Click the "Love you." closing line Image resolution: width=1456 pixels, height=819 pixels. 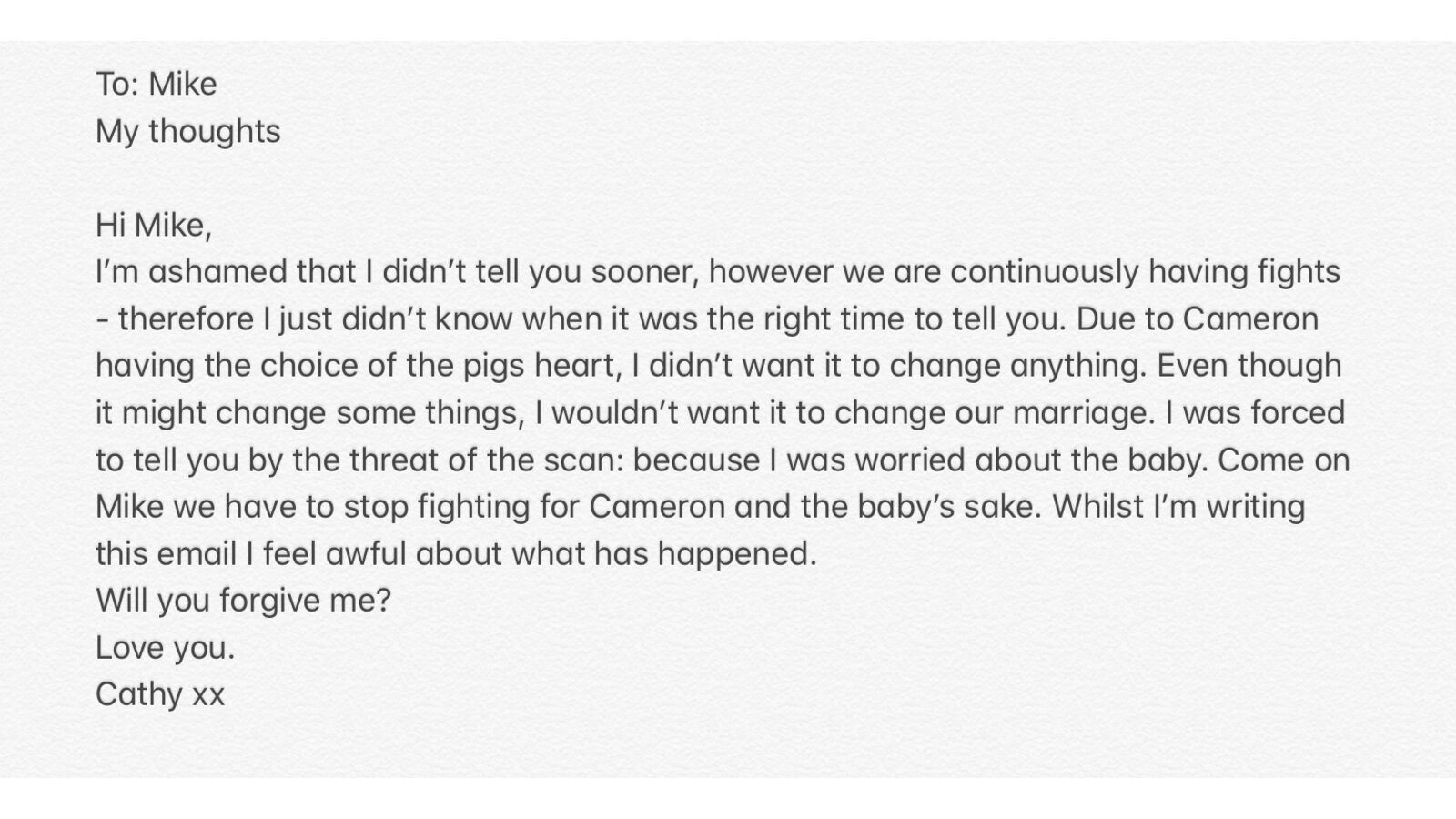165,648
